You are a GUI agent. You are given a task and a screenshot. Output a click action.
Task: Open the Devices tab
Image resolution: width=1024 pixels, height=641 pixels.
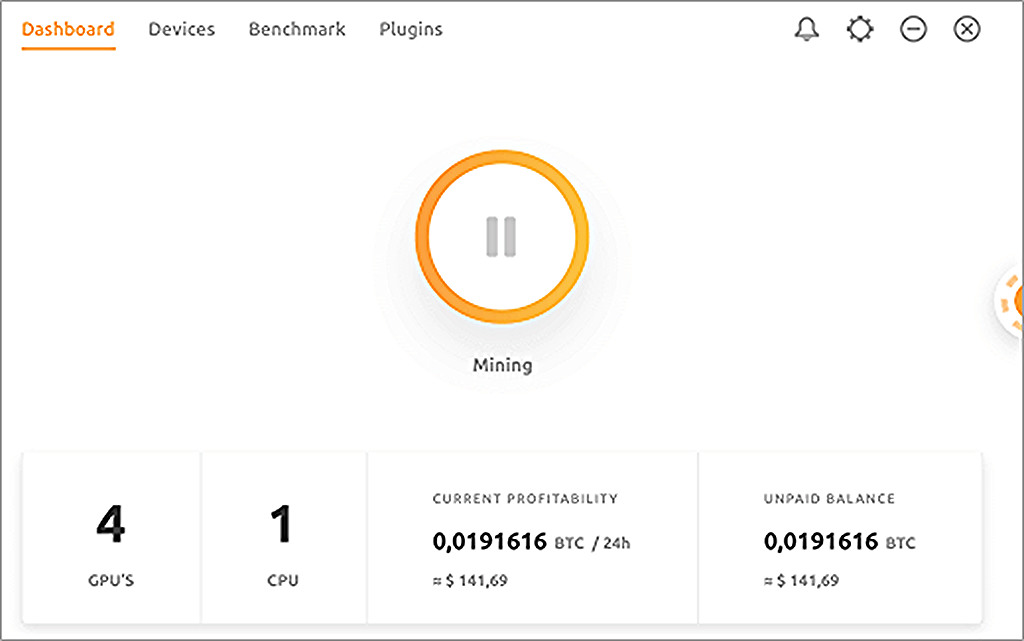point(181,30)
